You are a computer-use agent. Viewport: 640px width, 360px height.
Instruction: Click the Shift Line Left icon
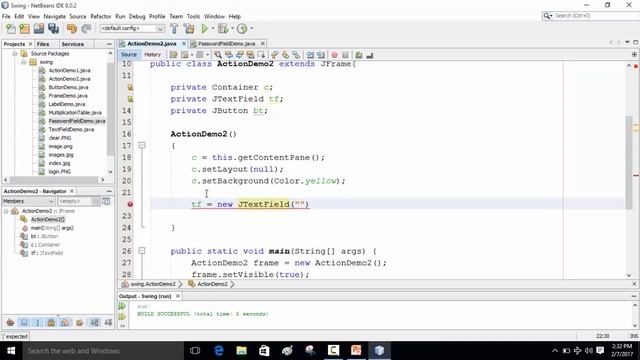pyautogui.click(x=310, y=55)
